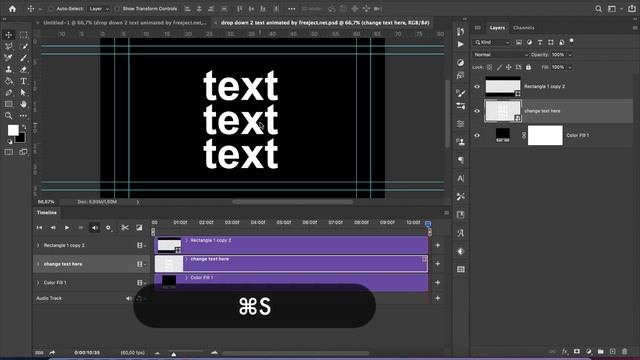Click the transition icon in the timeline
Viewport: 640px width, 360px height.
point(139,228)
